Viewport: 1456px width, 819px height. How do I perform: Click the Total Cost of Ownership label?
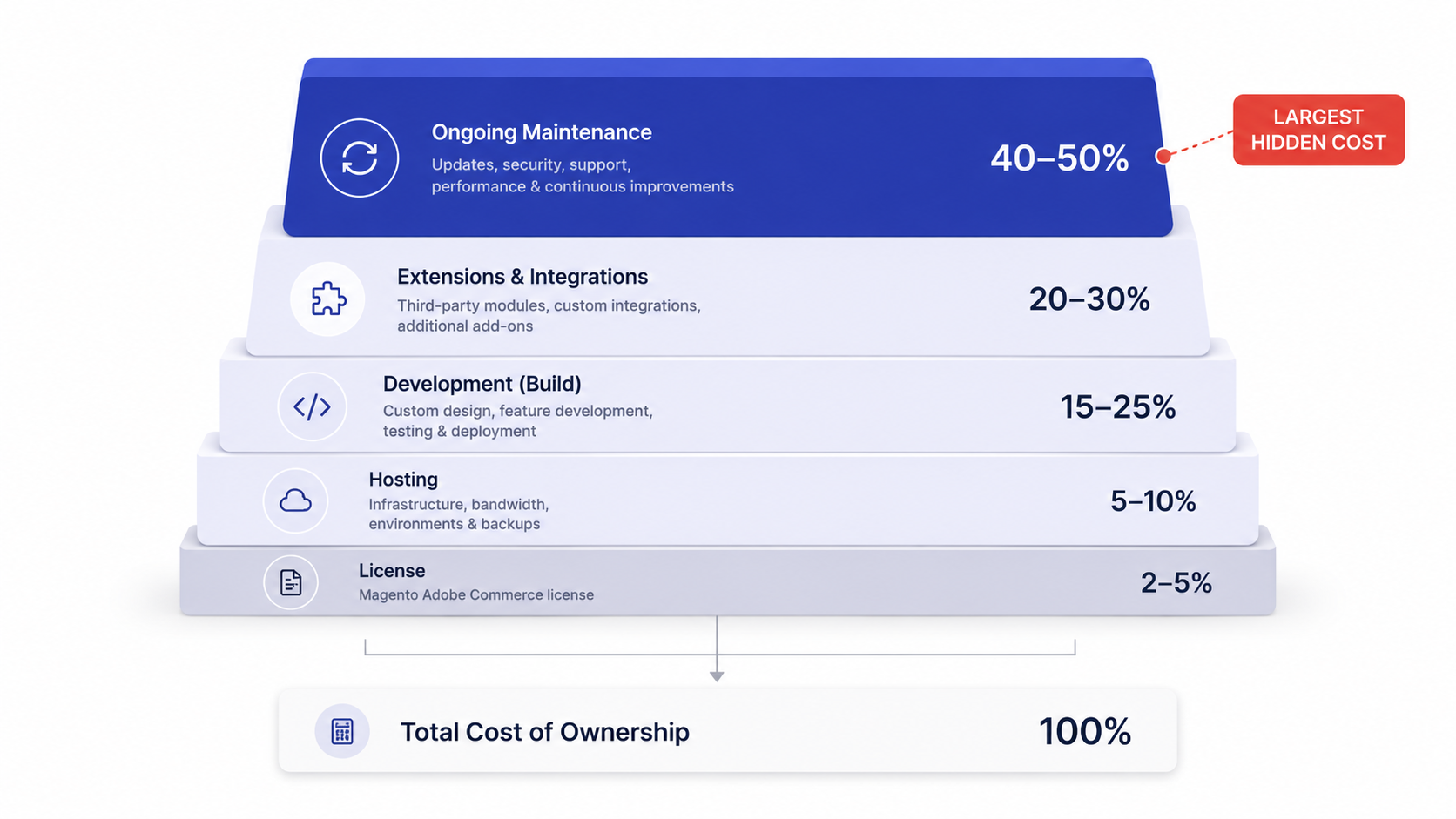tap(544, 732)
